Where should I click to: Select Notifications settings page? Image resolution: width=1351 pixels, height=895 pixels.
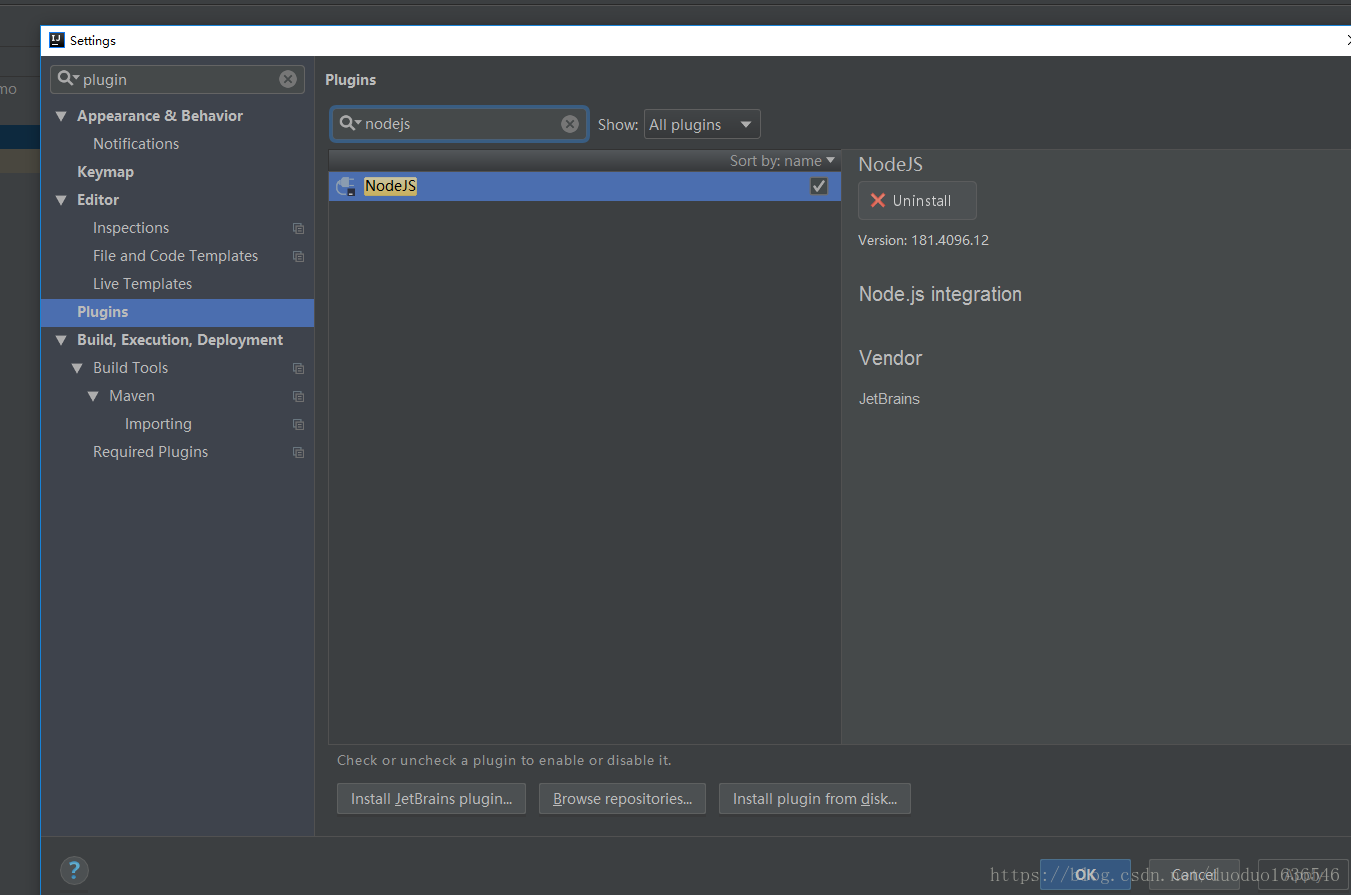click(x=136, y=144)
